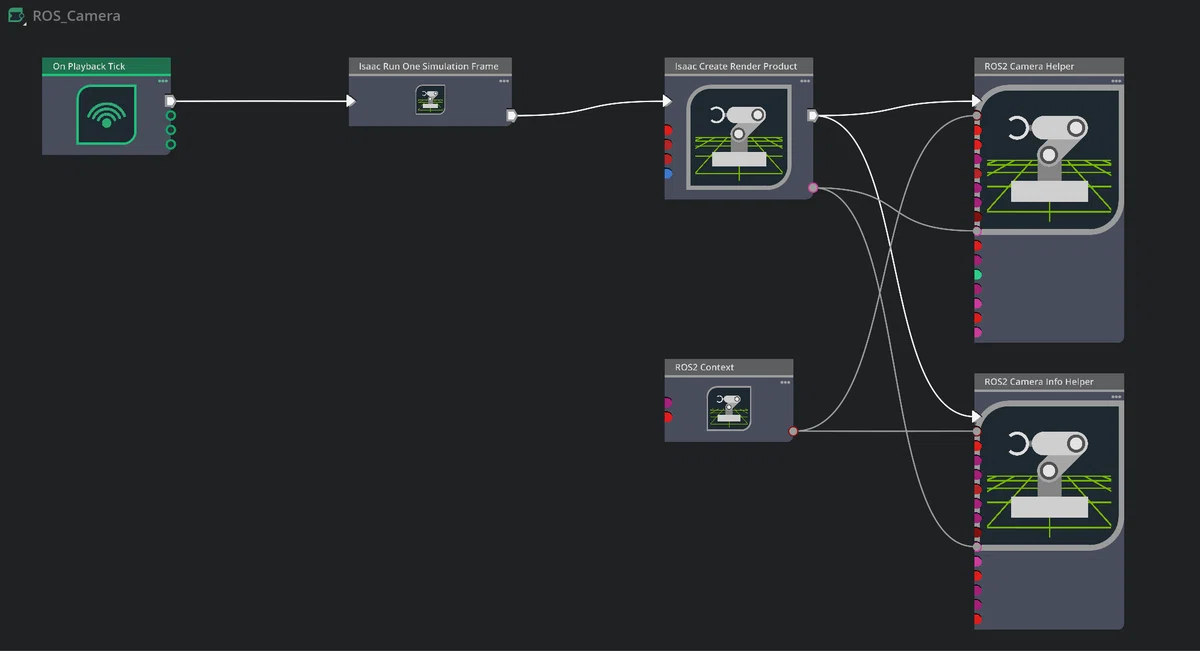This screenshot has height=651, width=1200.
Task: Click the pink output port of Isaac Create Render Product
Action: (x=813, y=187)
